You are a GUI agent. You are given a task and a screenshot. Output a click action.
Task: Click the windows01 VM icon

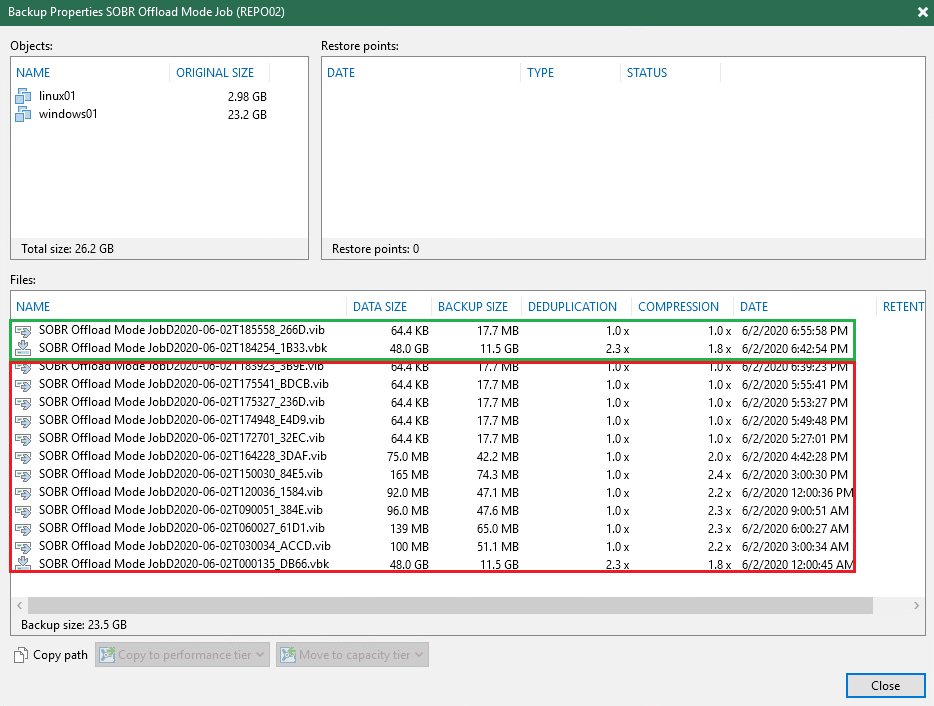[24, 114]
